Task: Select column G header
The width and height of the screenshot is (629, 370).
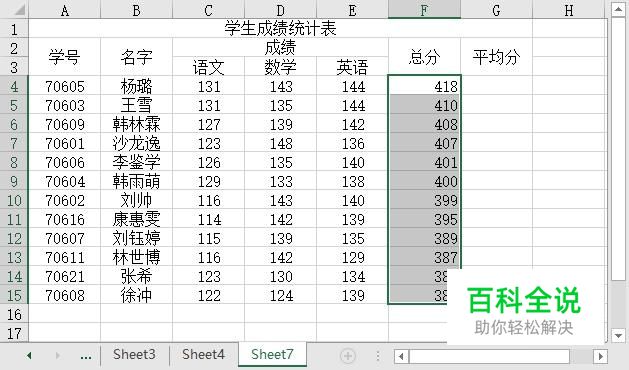Action: pyautogui.click(x=497, y=10)
